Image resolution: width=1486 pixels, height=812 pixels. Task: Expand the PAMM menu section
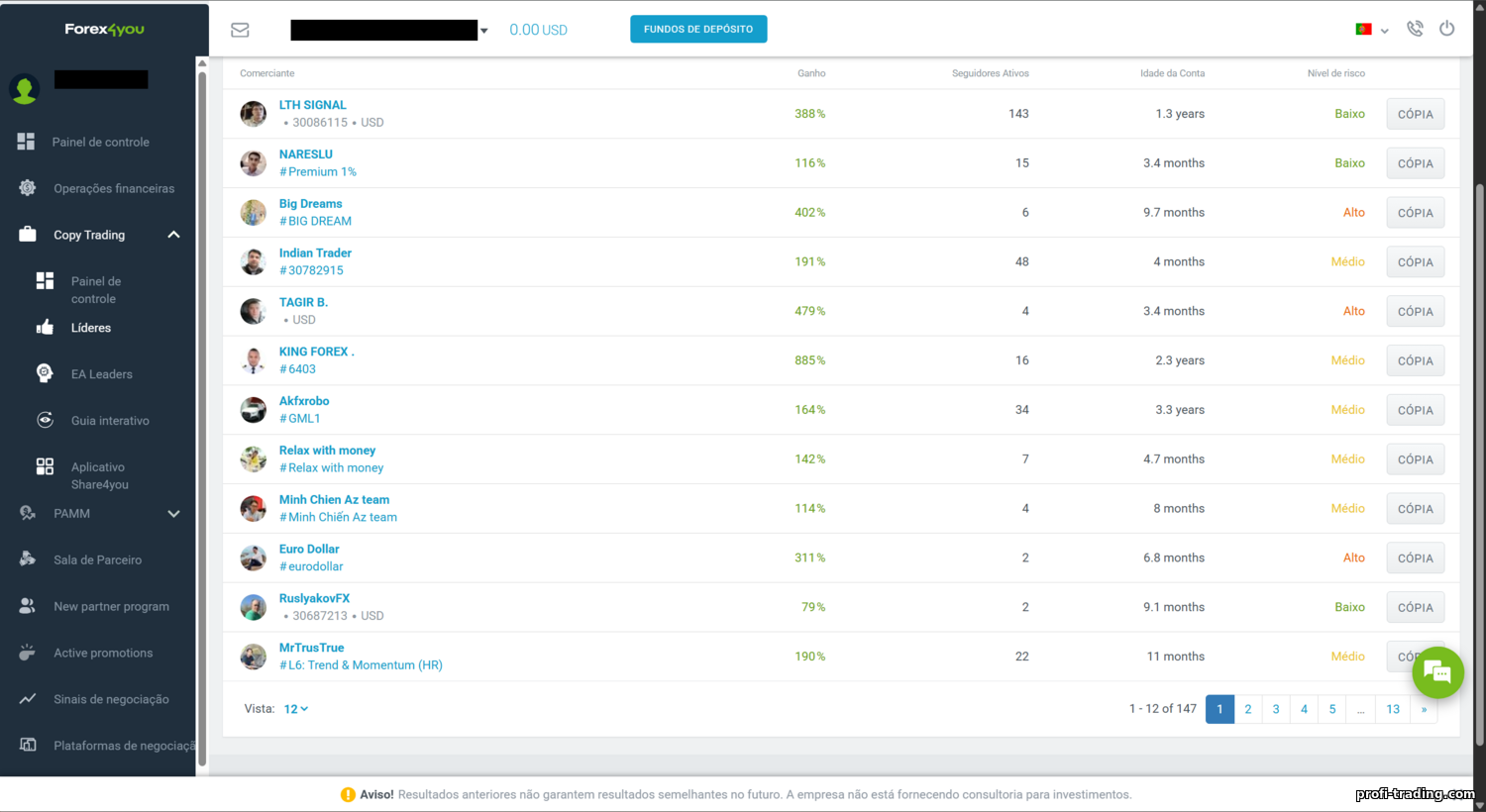point(173,513)
